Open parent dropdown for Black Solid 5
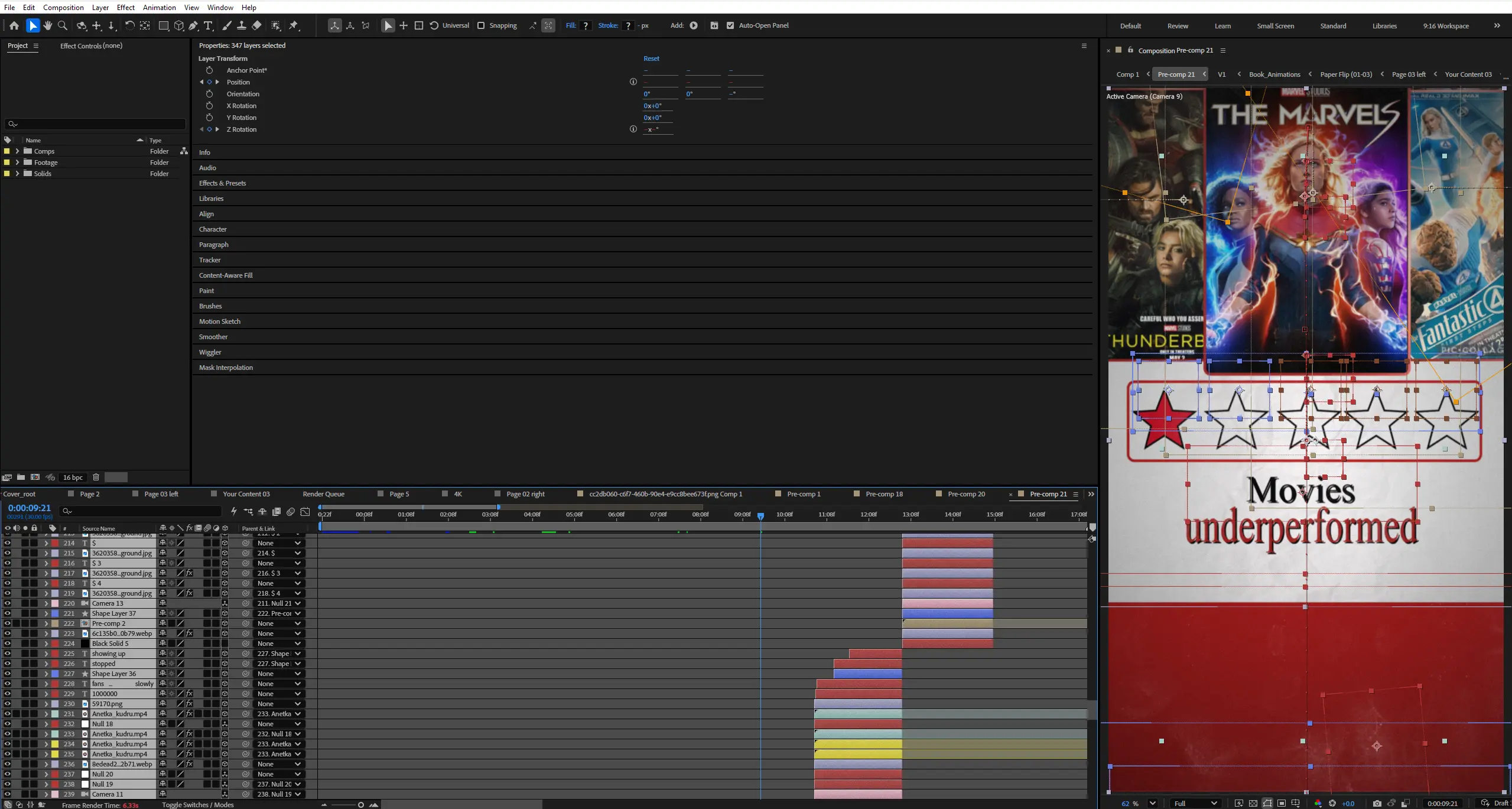The height and width of the screenshot is (809, 1512). click(x=279, y=643)
